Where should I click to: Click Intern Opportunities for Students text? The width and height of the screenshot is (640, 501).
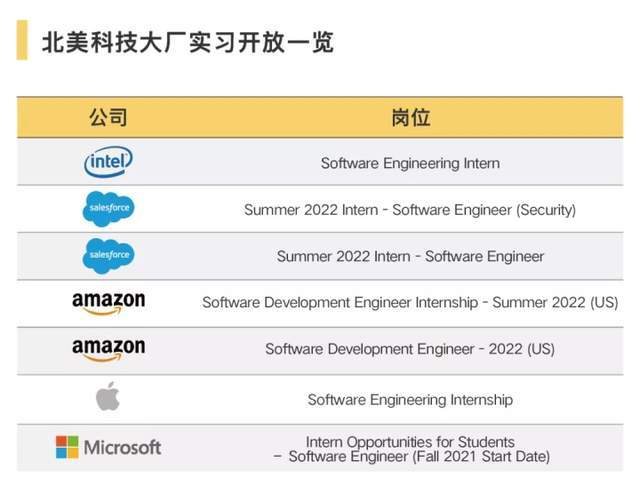pos(410,441)
